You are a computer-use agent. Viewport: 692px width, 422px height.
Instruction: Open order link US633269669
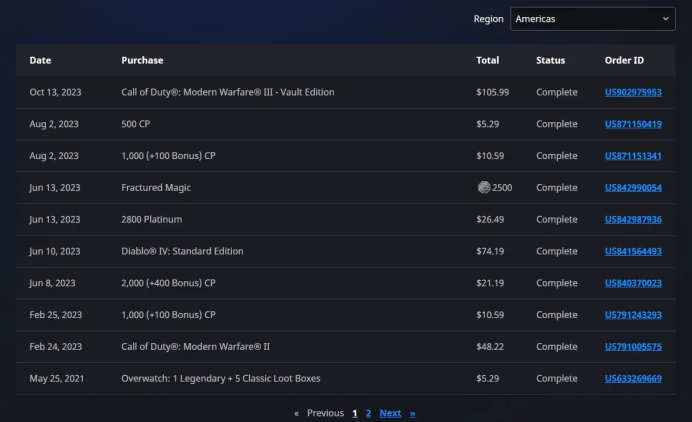pyautogui.click(x=633, y=378)
